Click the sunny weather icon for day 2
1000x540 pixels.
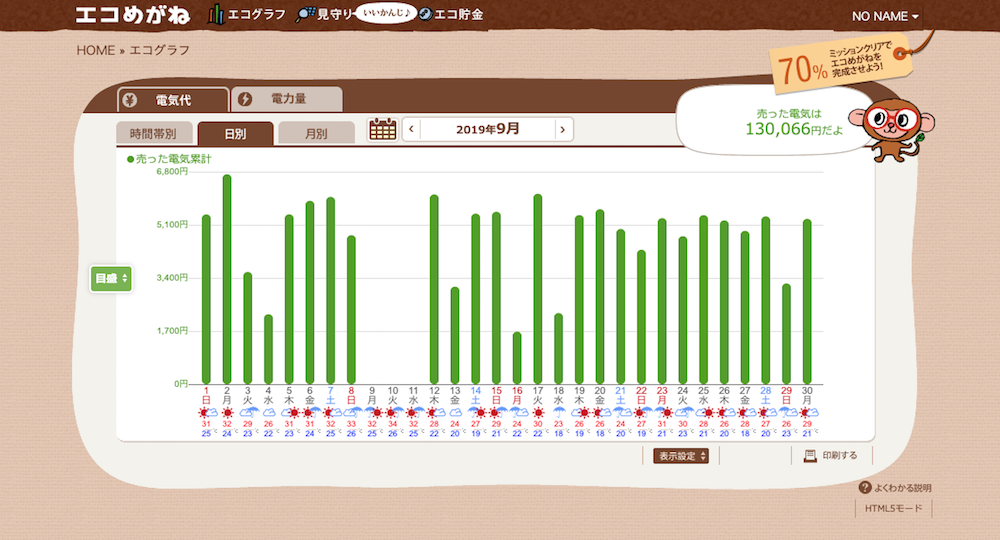click(227, 413)
